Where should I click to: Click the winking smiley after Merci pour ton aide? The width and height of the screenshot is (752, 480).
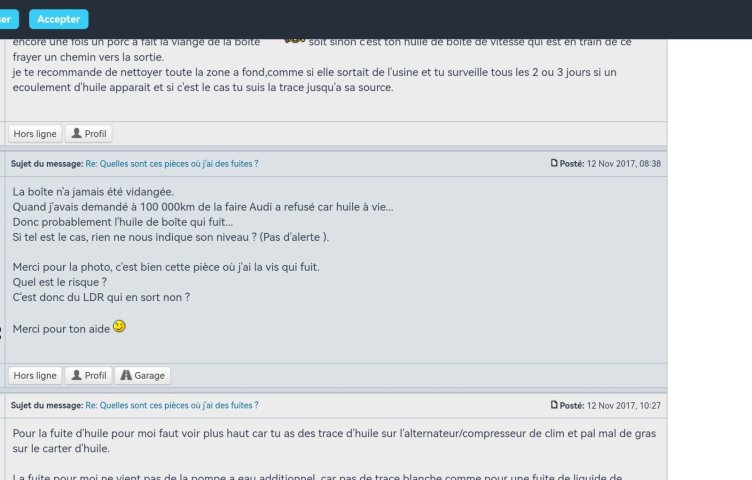point(119,327)
